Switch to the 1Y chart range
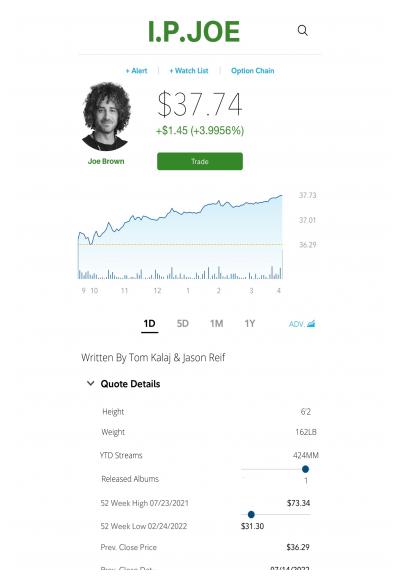 coord(250,324)
